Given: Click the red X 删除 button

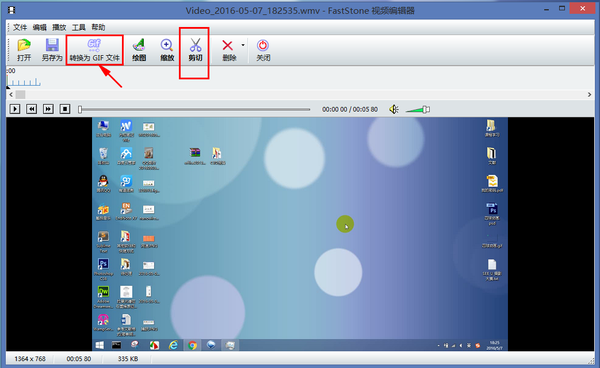Looking at the screenshot, I should (x=228, y=50).
